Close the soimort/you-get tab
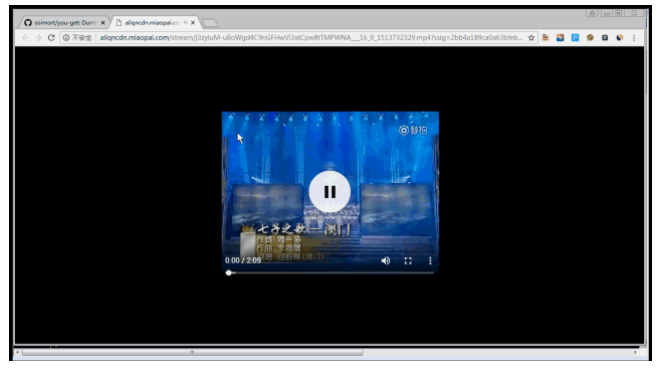The width and height of the screenshot is (660, 374). click(103, 23)
